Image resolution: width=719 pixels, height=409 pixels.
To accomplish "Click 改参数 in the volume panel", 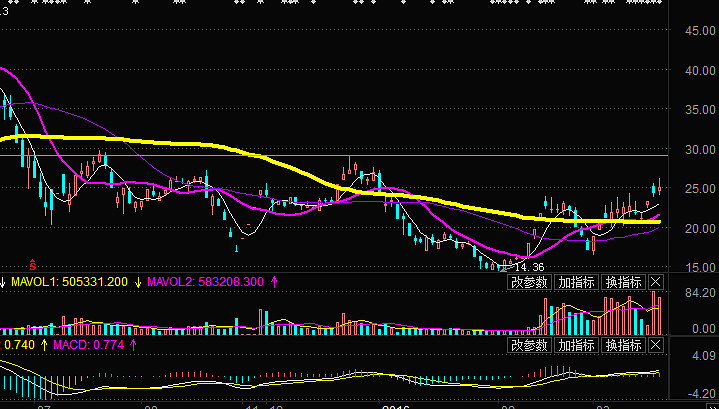I will tap(529, 282).
